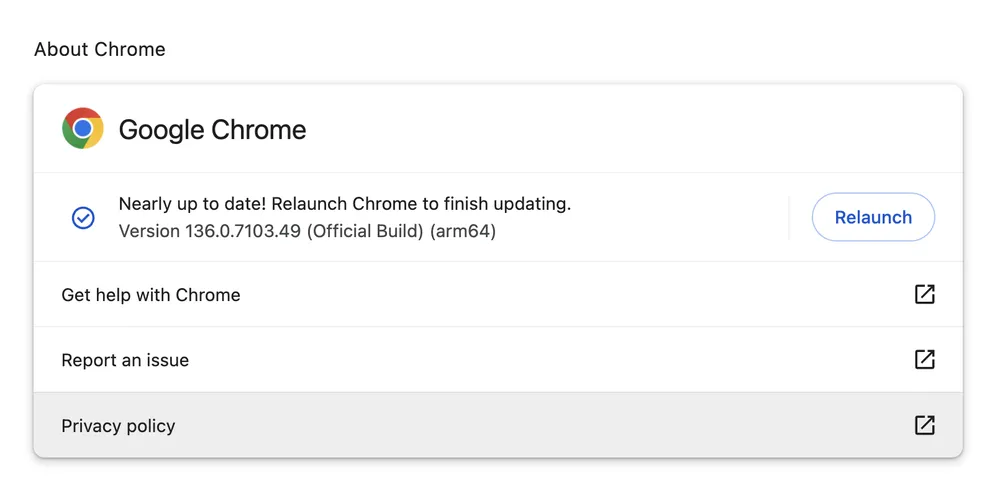
Task: Click the About Chrome page heading
Action: pyautogui.click(x=99, y=49)
